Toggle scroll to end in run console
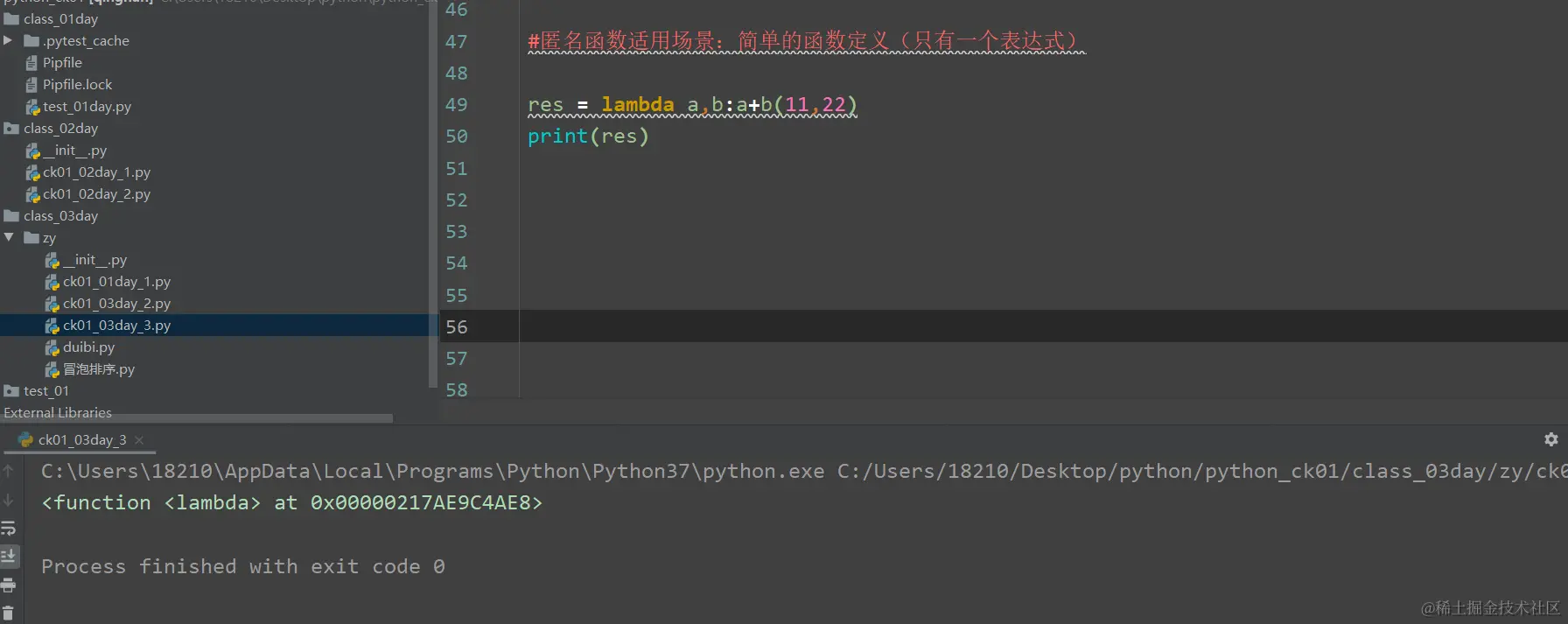Screen dimensions: 1568x624 tap(9, 556)
